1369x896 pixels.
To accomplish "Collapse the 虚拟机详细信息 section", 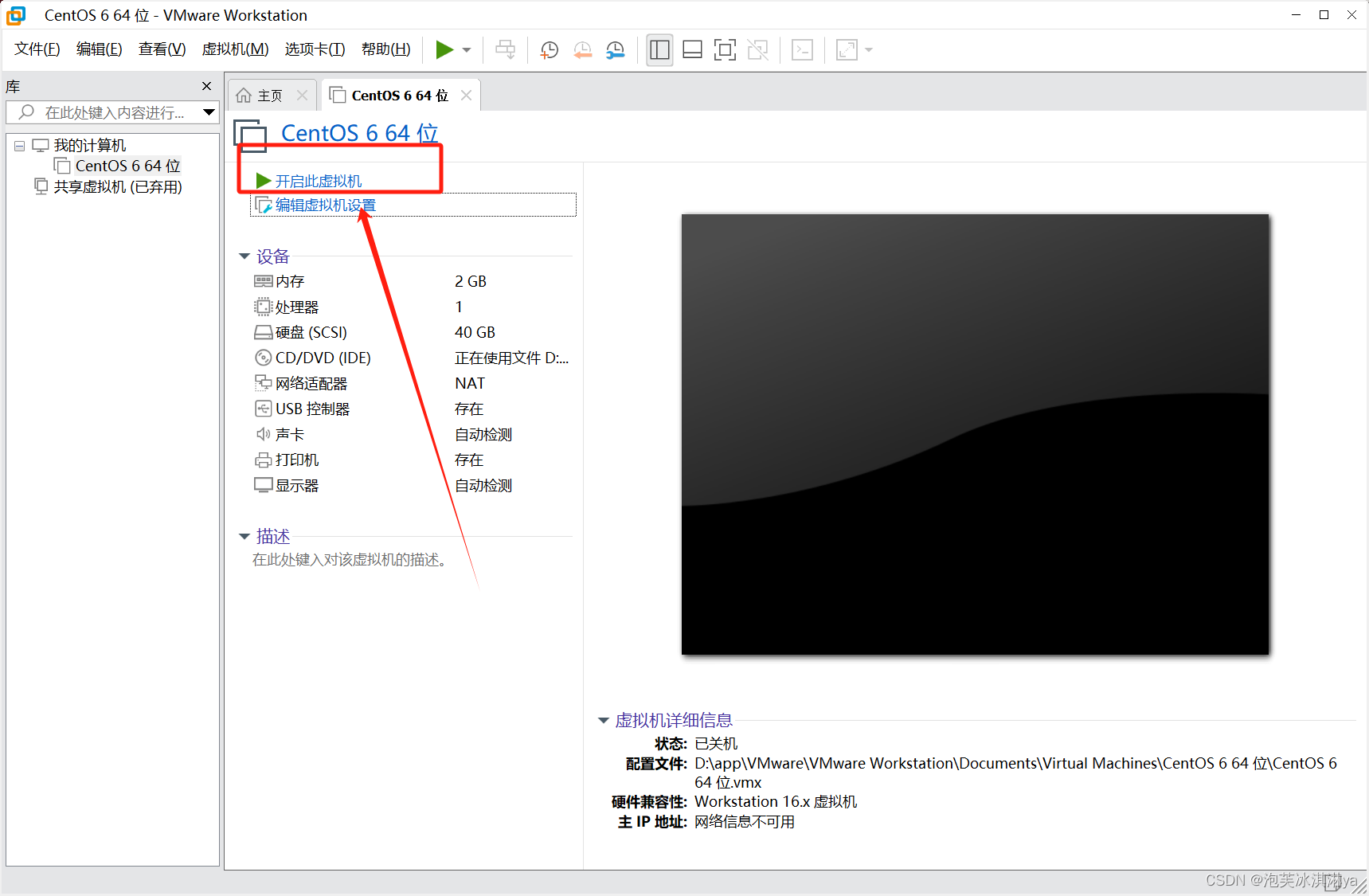I will pyautogui.click(x=604, y=721).
